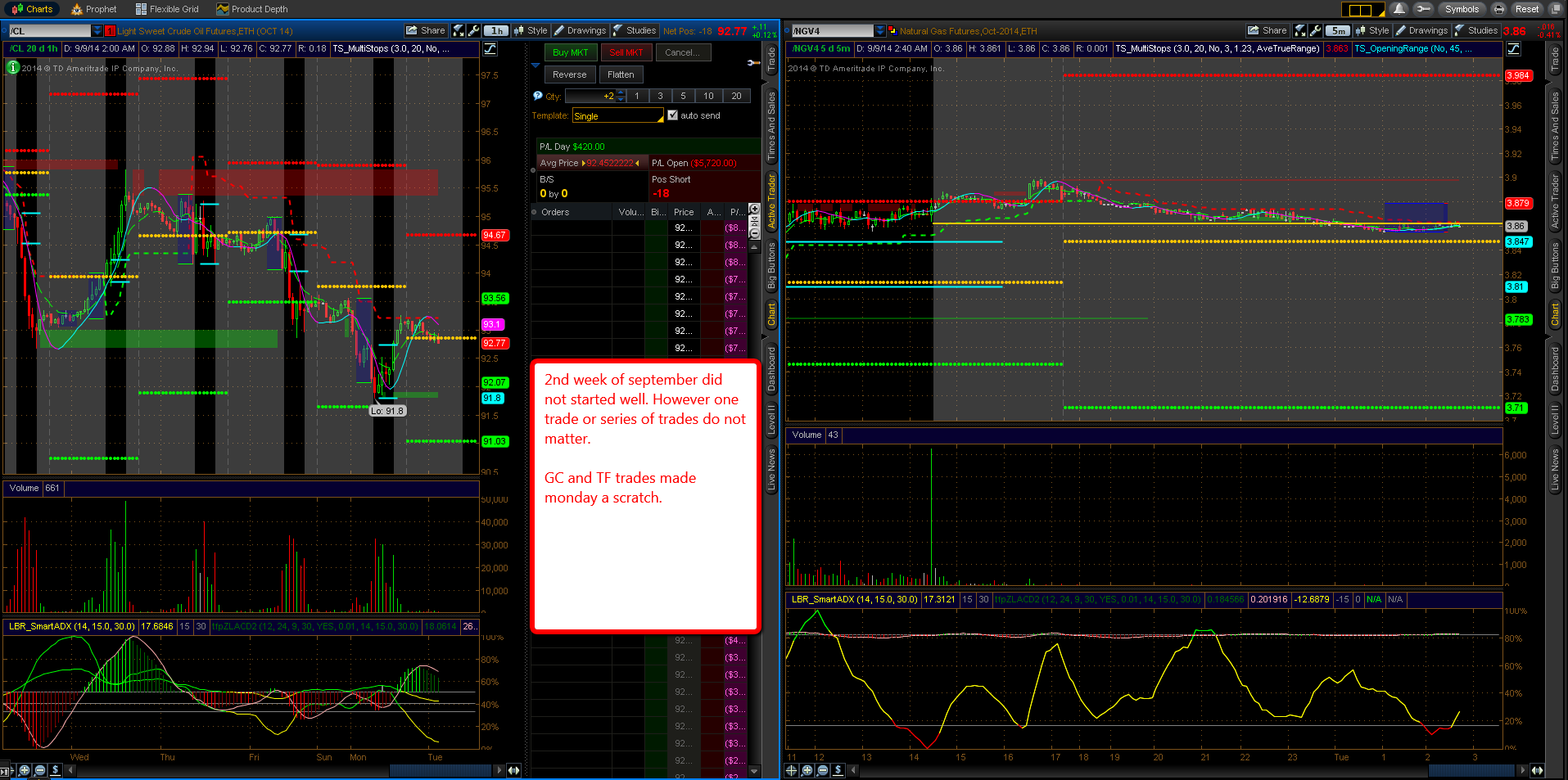Toggle the Dashboard side tab of /CL chart
The width and height of the screenshot is (1568, 780).
pyautogui.click(x=771, y=369)
